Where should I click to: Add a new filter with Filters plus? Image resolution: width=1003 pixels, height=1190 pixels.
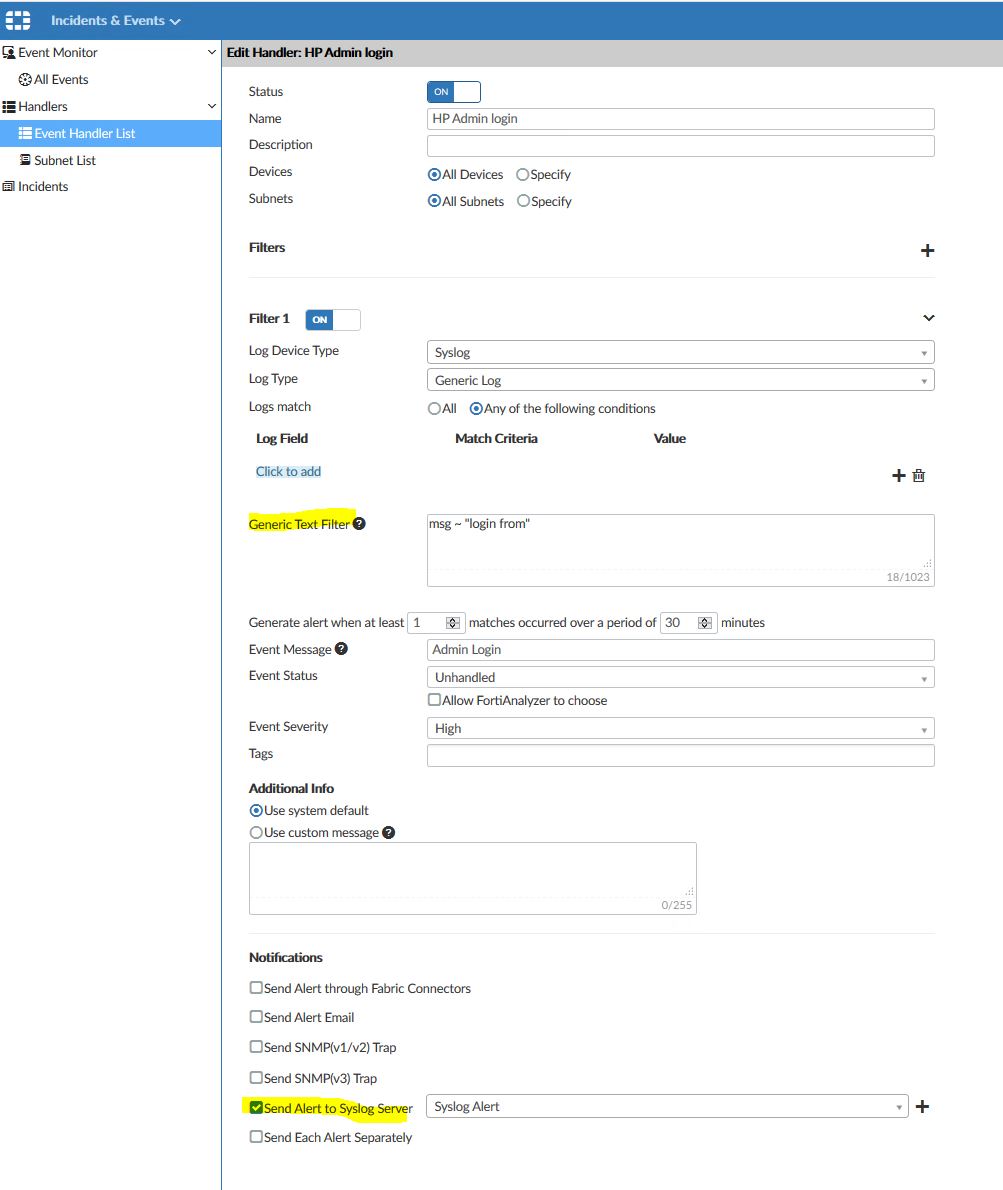tap(927, 250)
